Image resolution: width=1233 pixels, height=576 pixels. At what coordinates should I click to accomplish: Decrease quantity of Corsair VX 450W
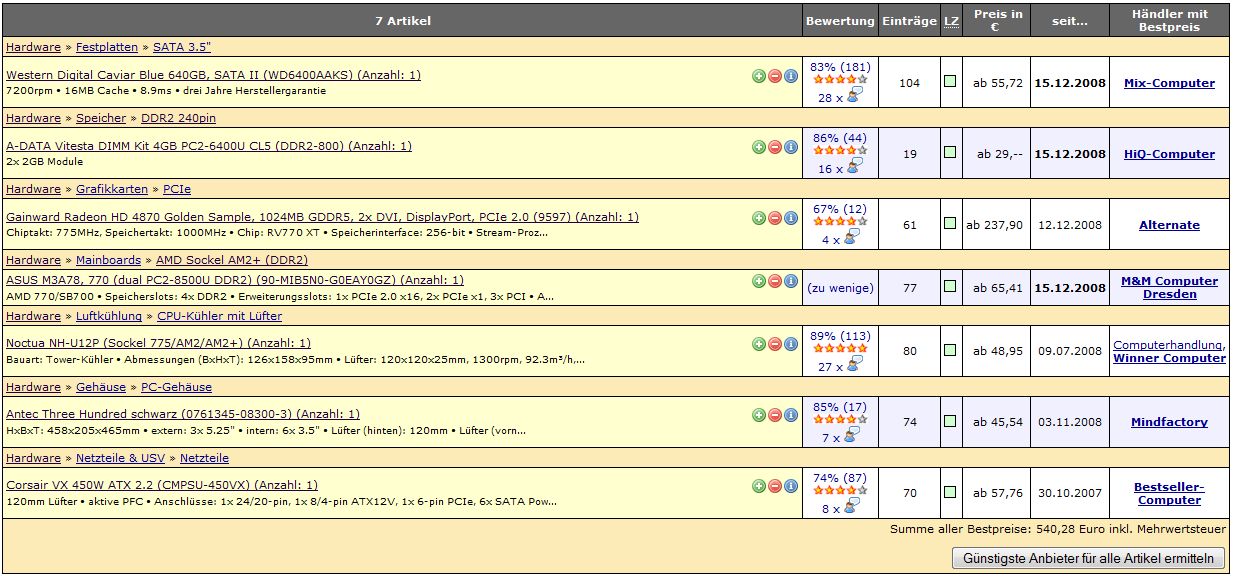pyautogui.click(x=775, y=486)
